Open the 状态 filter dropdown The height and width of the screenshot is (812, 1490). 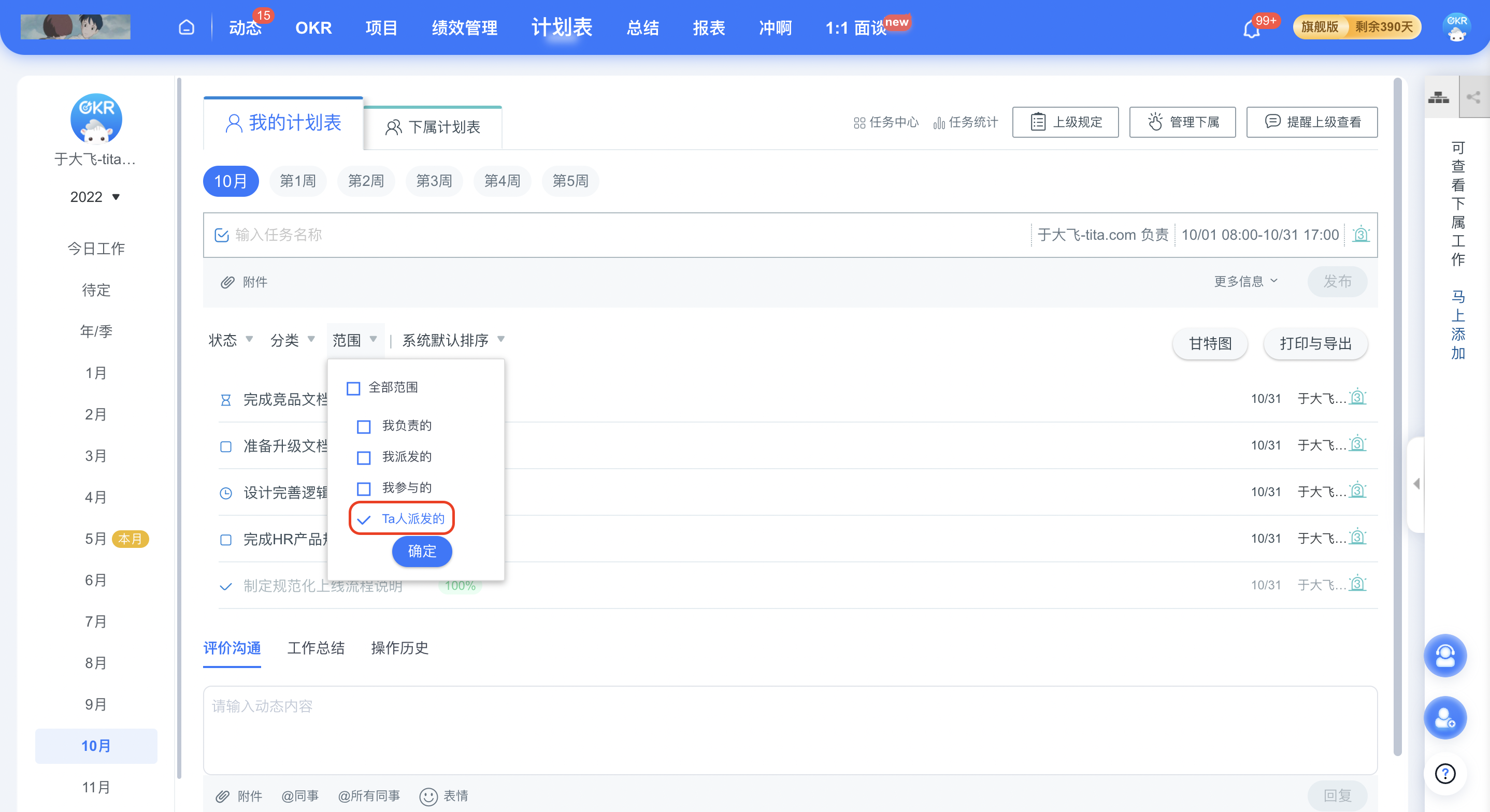click(x=230, y=340)
